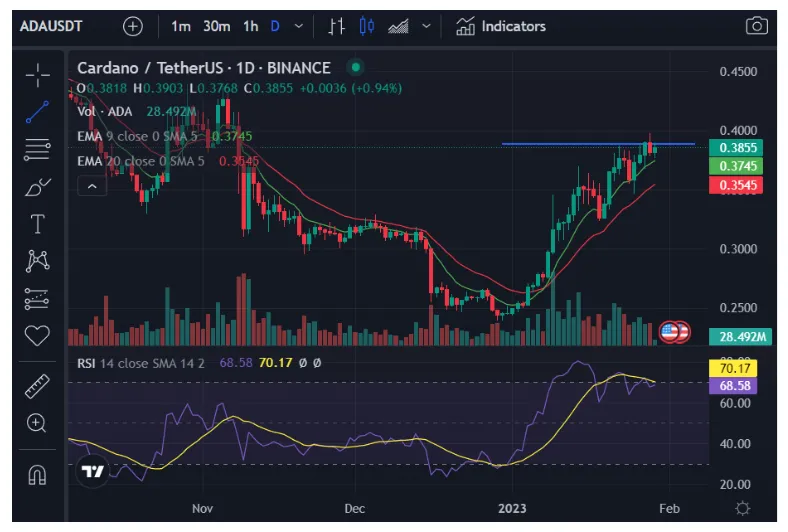Click the 0.3855 current price label
Image resolution: width=788 pixels, height=532 pixels.
tap(736, 148)
